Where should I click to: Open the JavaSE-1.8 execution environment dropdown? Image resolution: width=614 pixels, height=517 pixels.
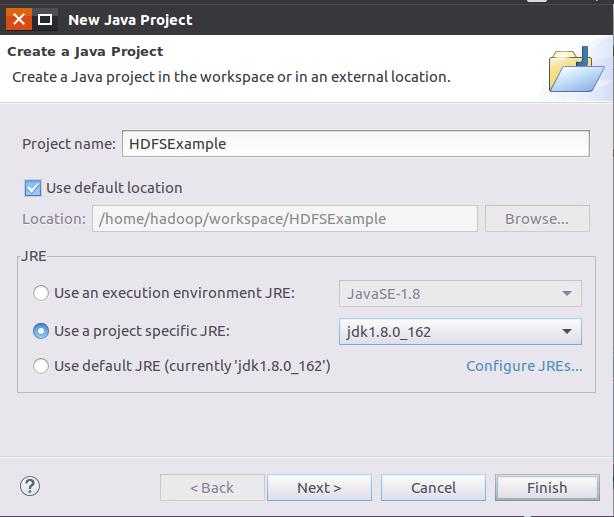(460, 293)
